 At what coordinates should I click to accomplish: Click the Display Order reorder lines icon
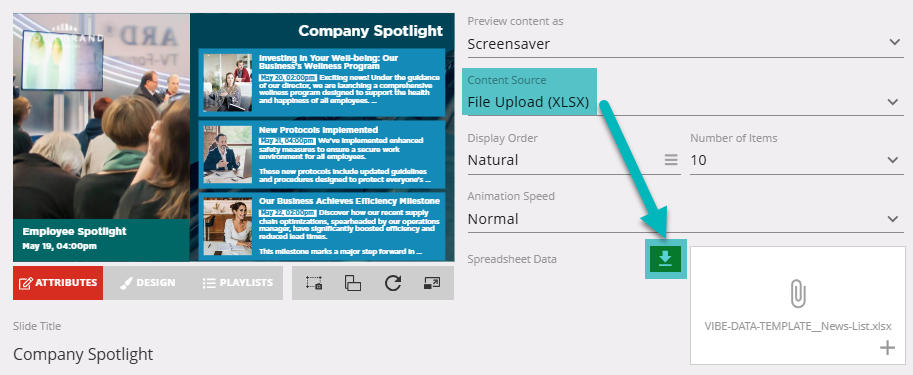point(671,160)
